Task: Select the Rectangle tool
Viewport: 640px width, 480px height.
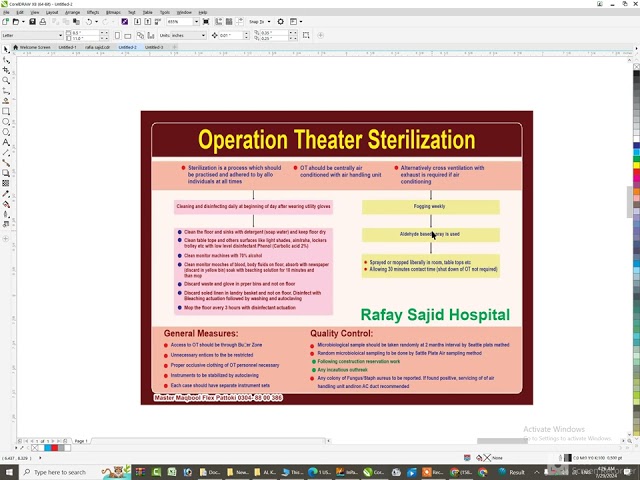Action: coord(6,111)
